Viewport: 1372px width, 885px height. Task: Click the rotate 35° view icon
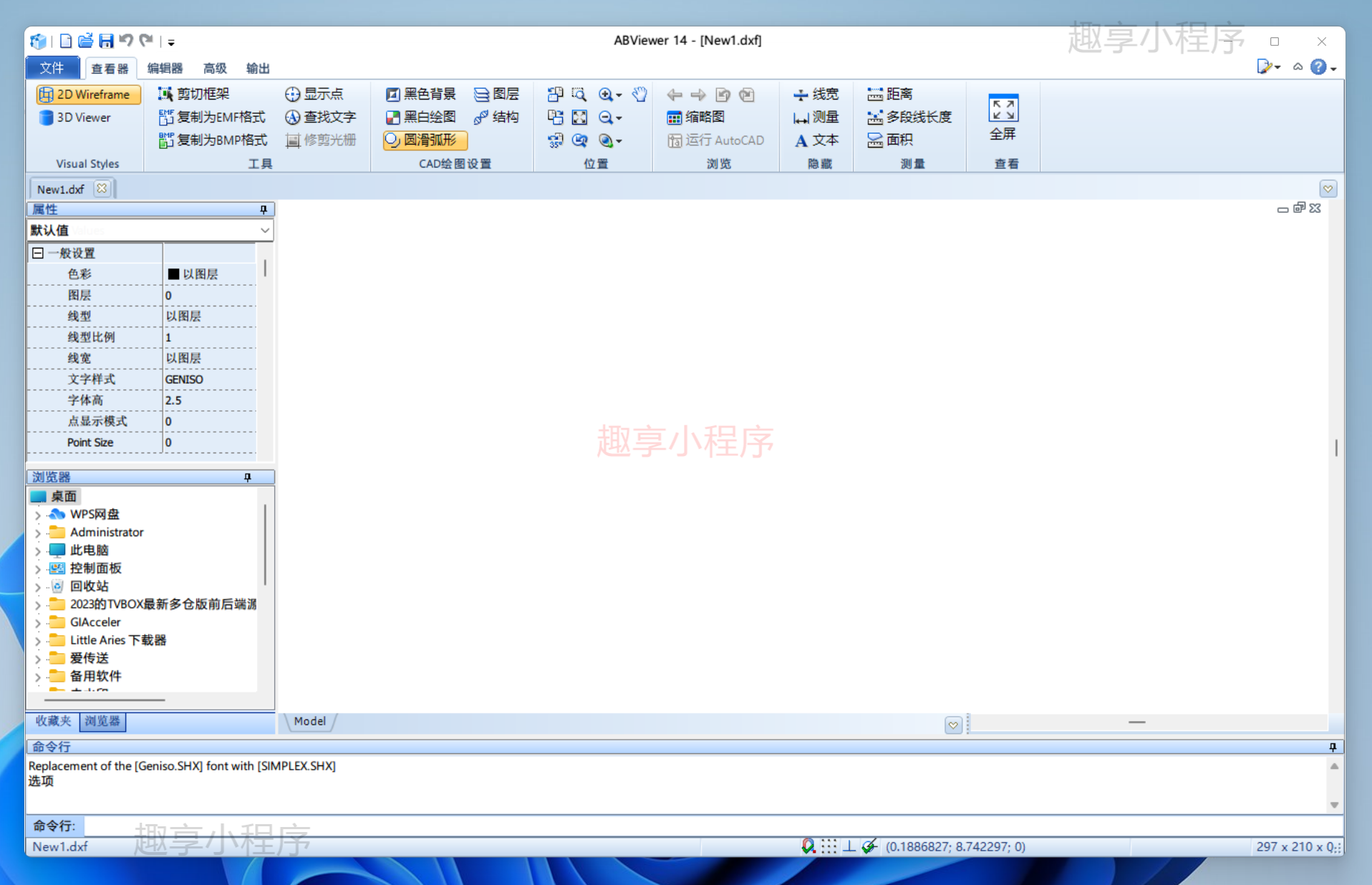tap(556, 140)
